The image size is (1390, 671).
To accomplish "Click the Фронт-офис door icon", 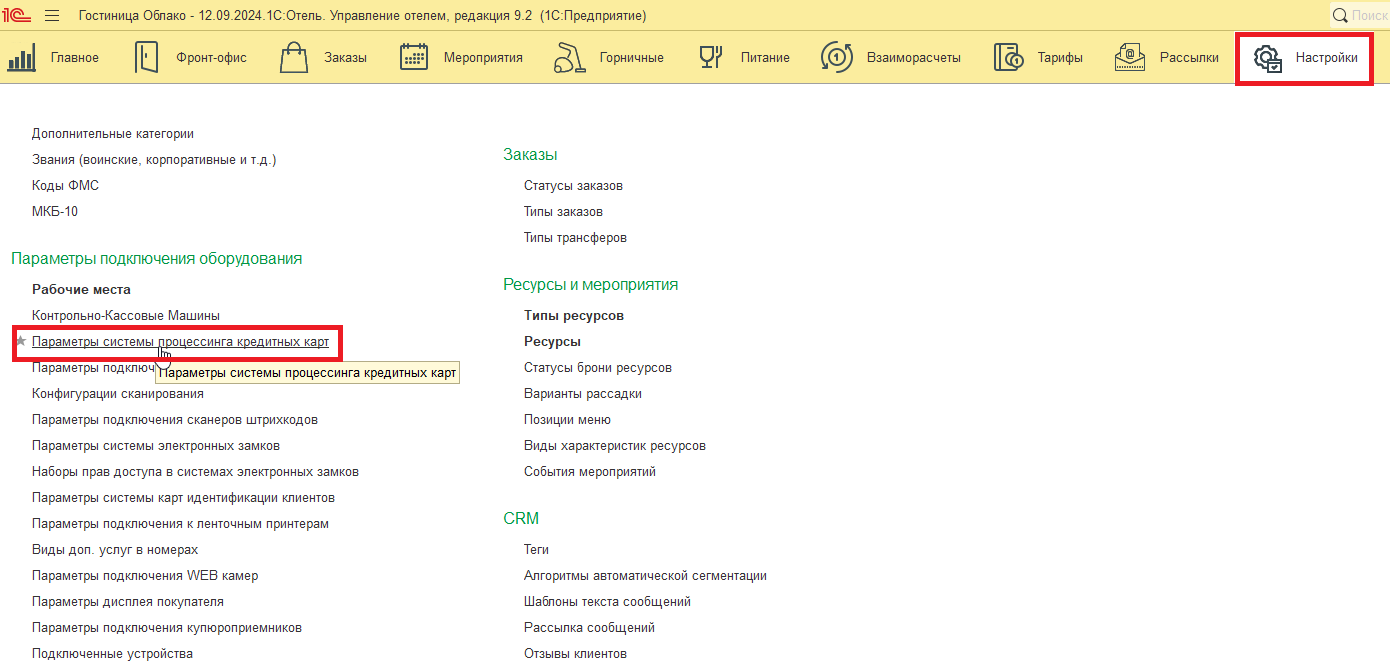I will 146,57.
